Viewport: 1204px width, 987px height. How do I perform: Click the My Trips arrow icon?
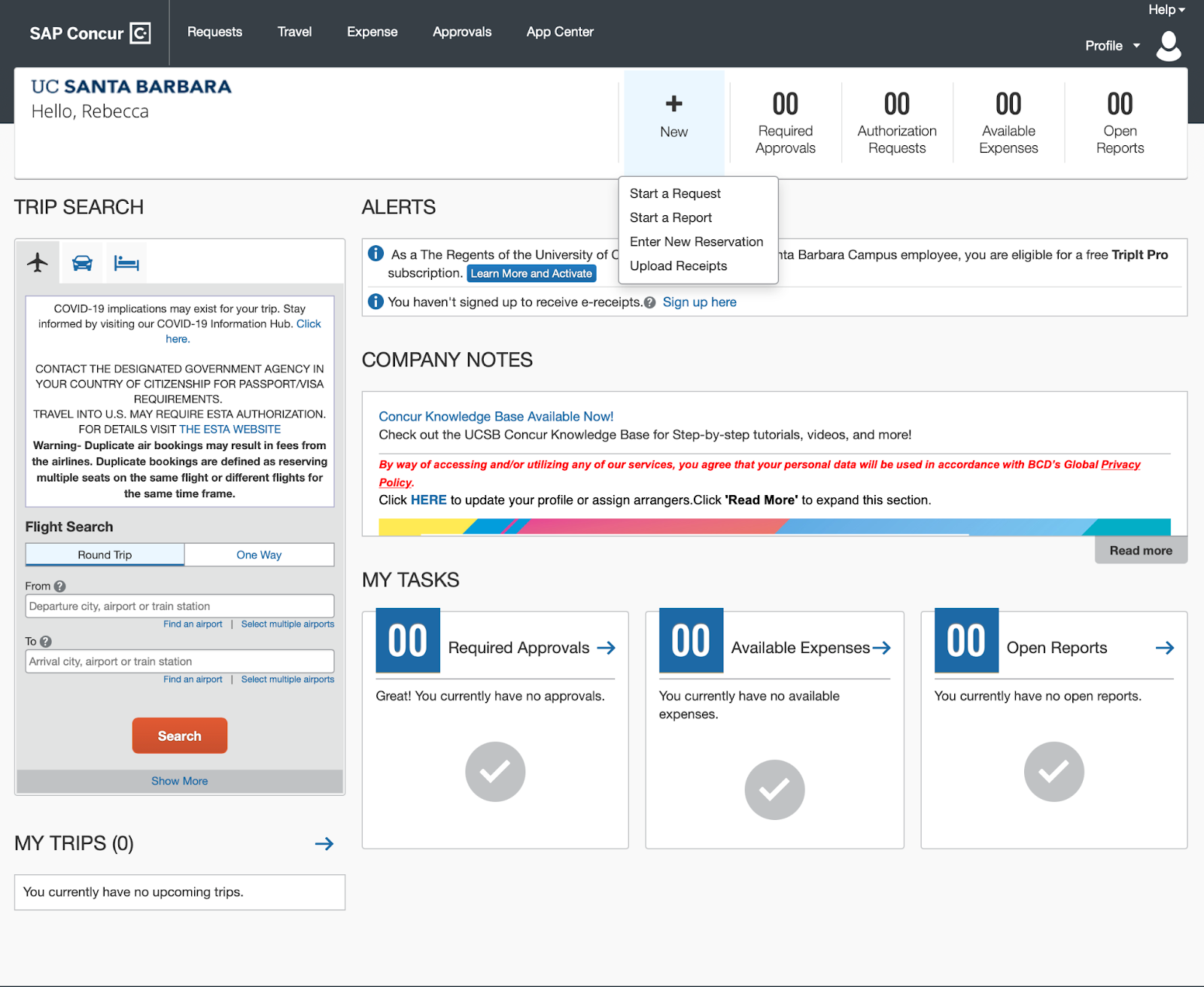[x=324, y=843]
